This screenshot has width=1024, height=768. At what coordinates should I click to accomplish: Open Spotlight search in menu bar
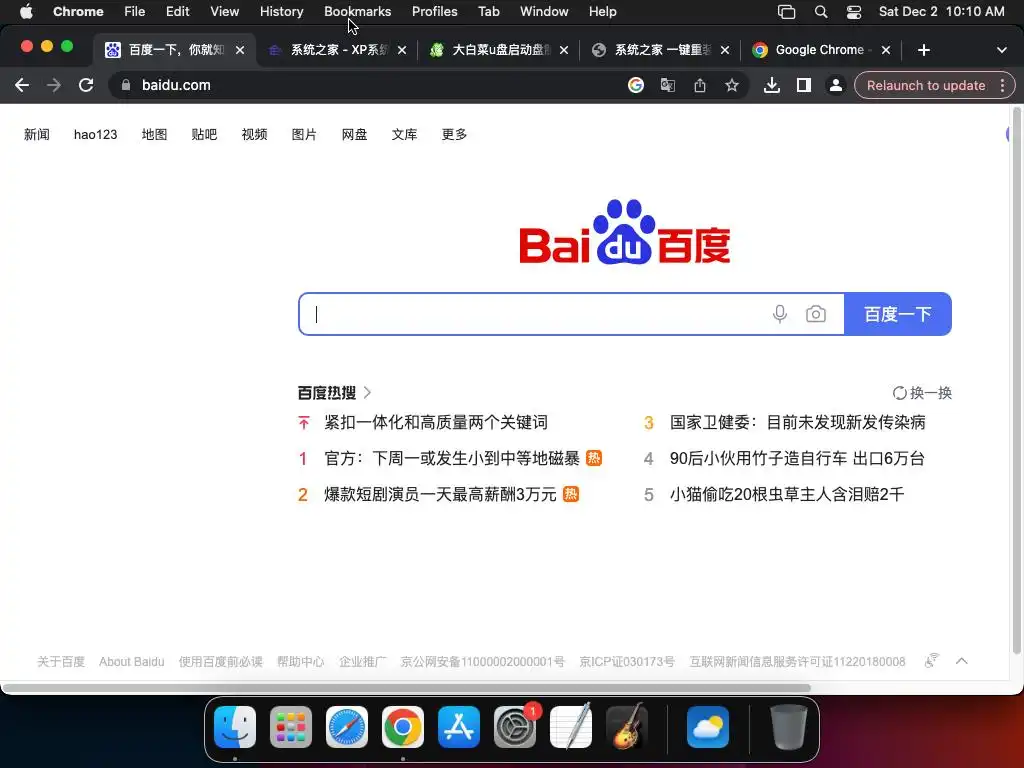pyautogui.click(x=821, y=12)
